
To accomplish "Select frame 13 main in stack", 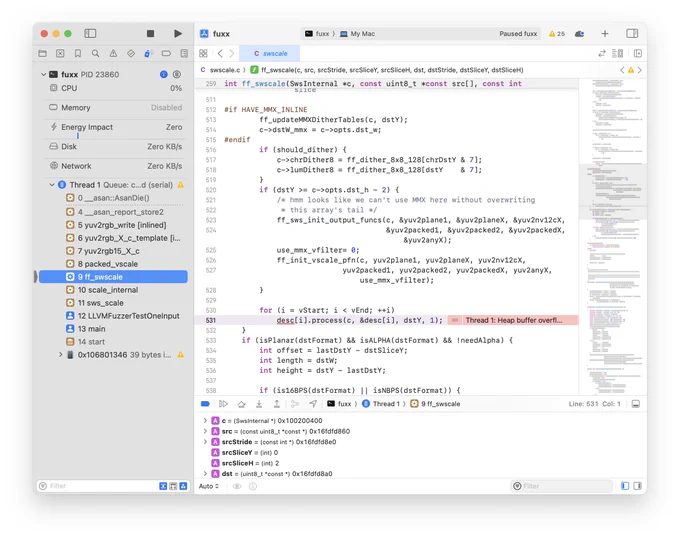I will pyautogui.click(x=91, y=328).
